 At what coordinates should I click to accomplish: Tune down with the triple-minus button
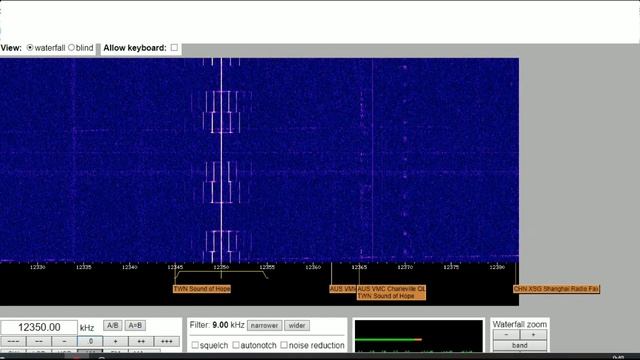pyautogui.click(x=13, y=341)
